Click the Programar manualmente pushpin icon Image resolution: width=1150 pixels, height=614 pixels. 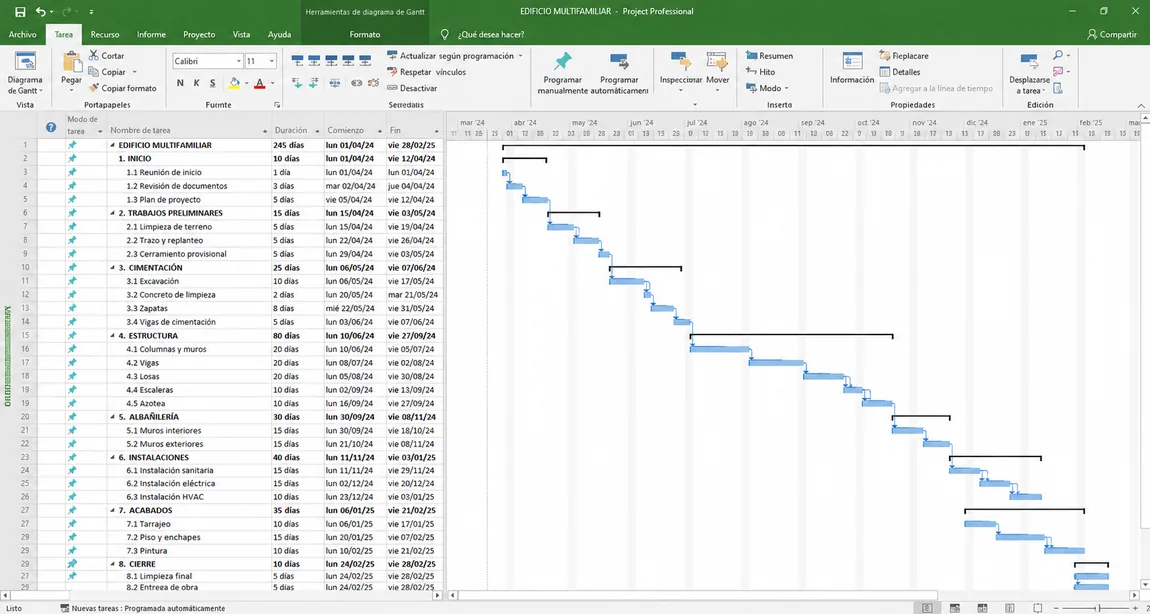563,62
